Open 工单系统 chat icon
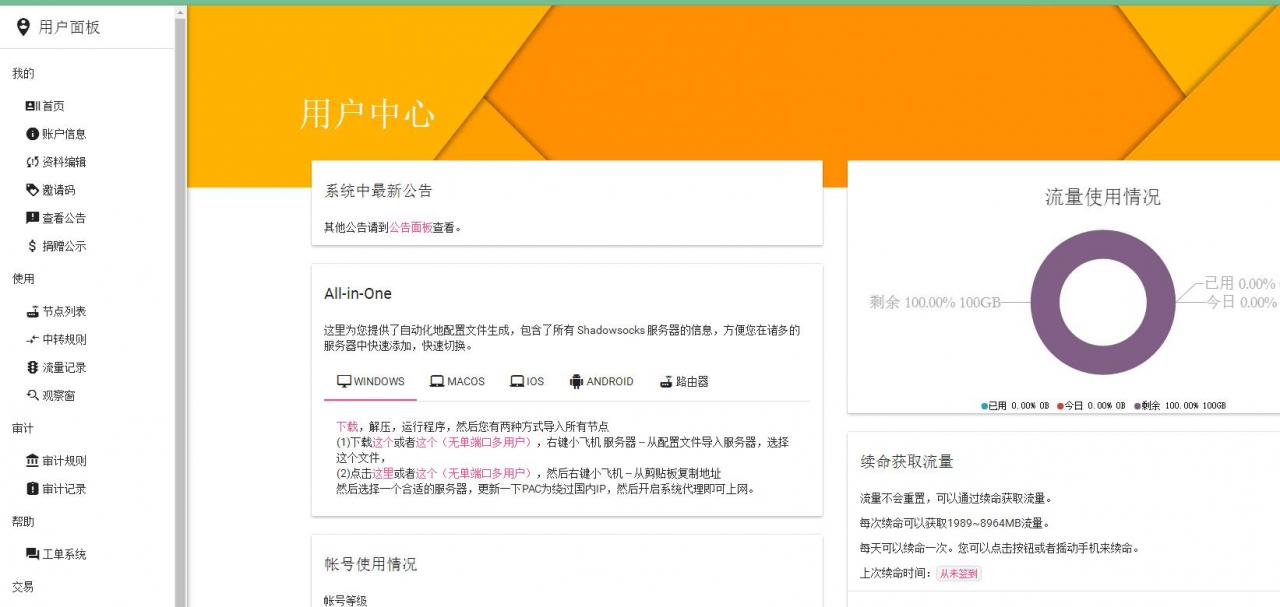 (32, 554)
